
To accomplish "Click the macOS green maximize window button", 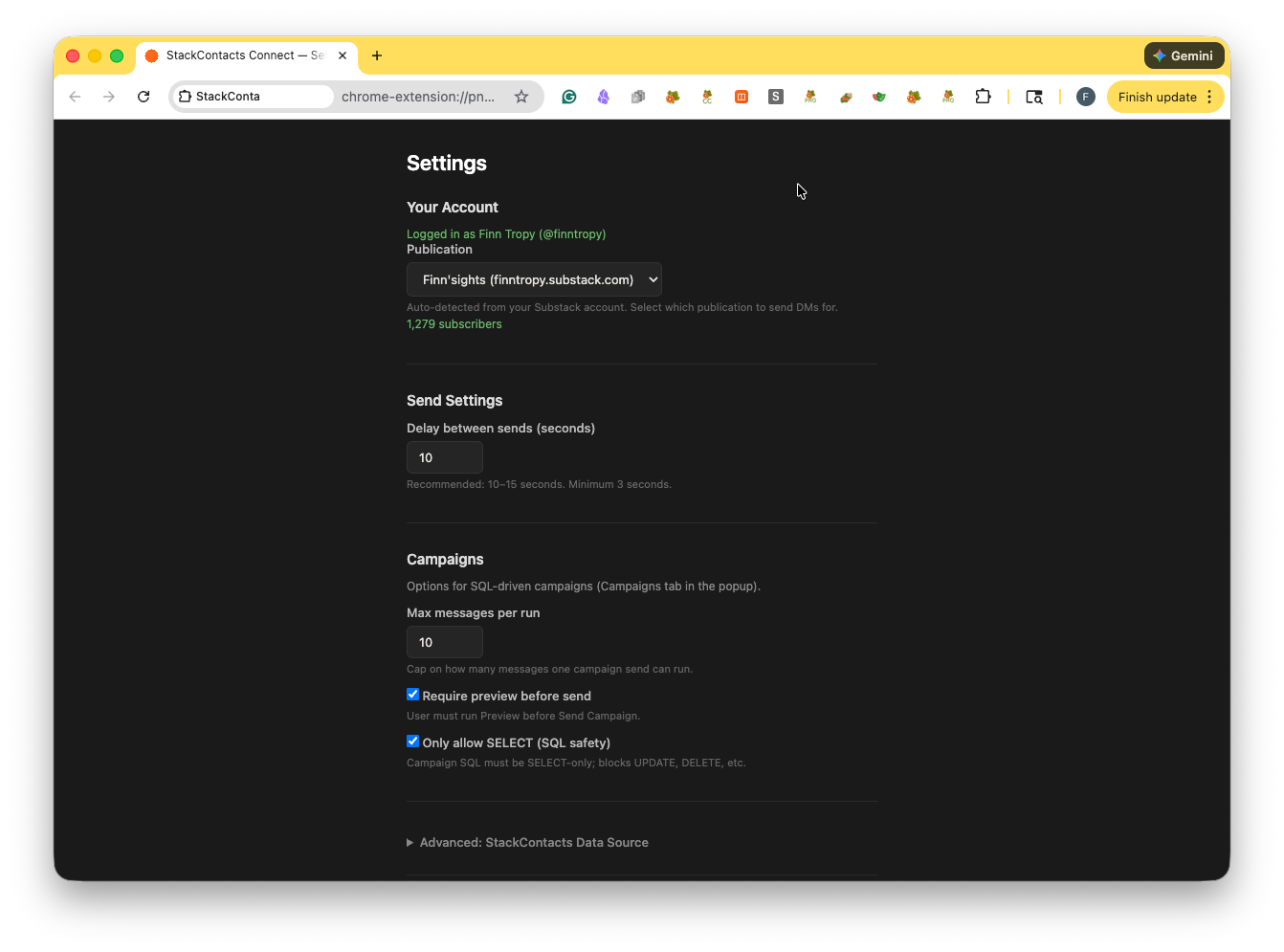I will click(x=117, y=55).
